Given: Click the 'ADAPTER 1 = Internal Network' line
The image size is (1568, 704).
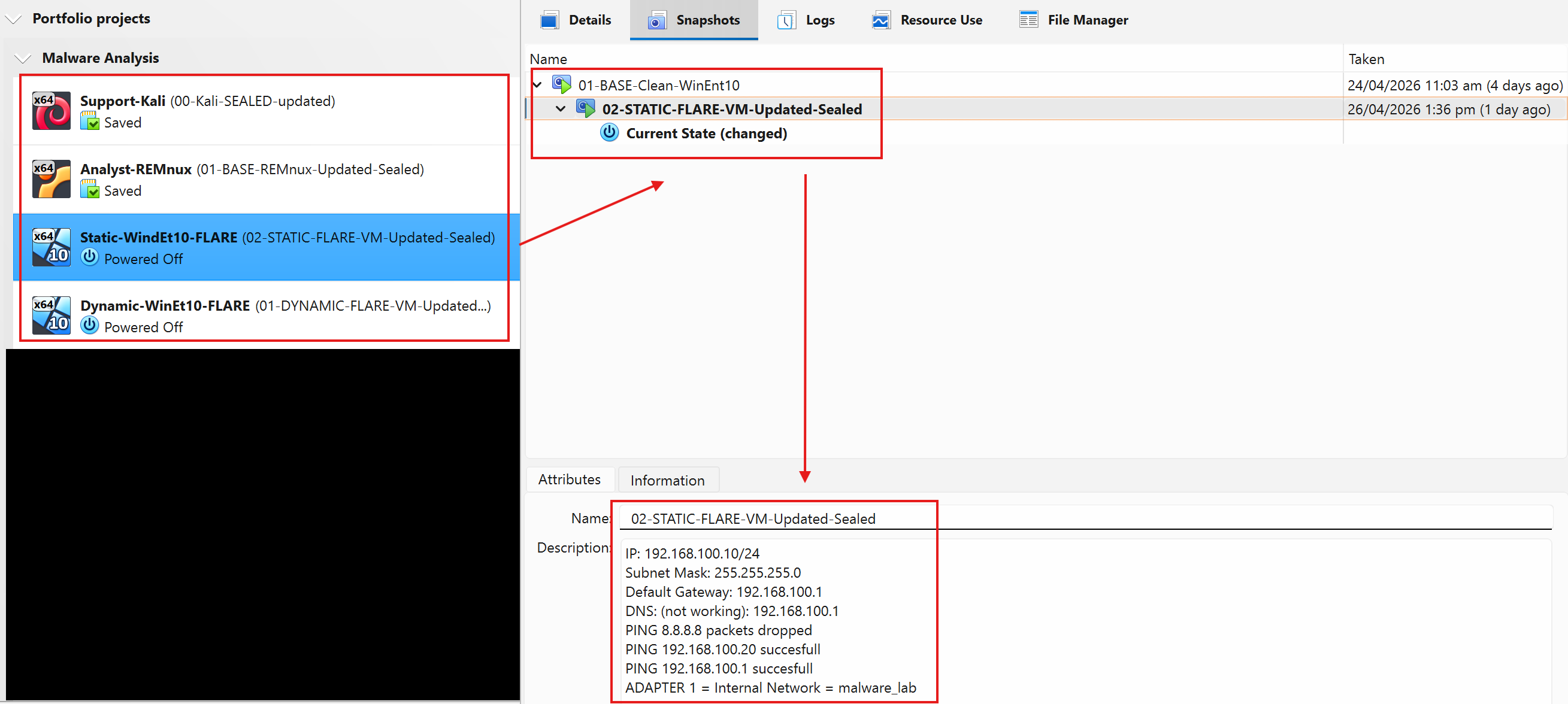Looking at the screenshot, I should 771,688.
